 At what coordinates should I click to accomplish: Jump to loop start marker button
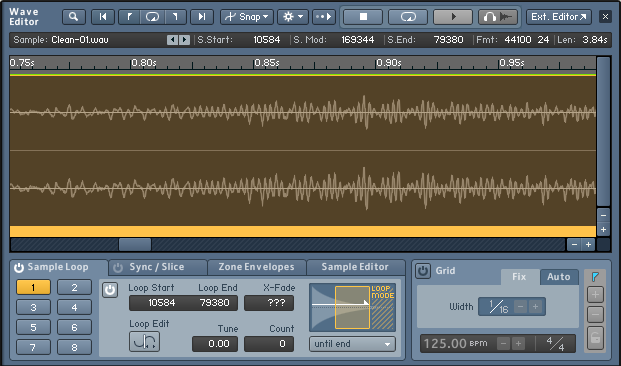[x=129, y=17]
